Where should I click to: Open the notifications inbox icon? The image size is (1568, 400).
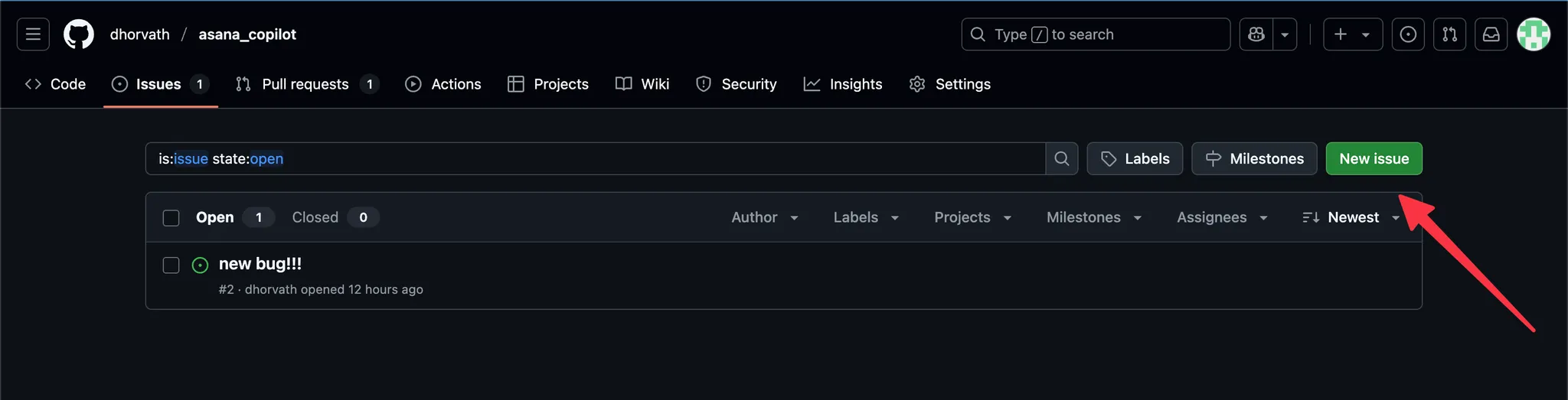1491,34
